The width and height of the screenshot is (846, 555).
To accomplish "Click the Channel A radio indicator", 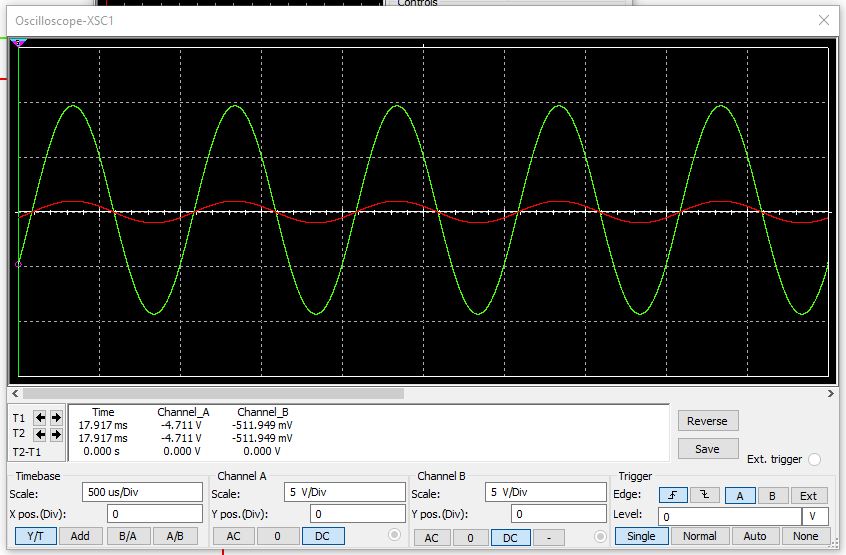I will tap(394, 535).
